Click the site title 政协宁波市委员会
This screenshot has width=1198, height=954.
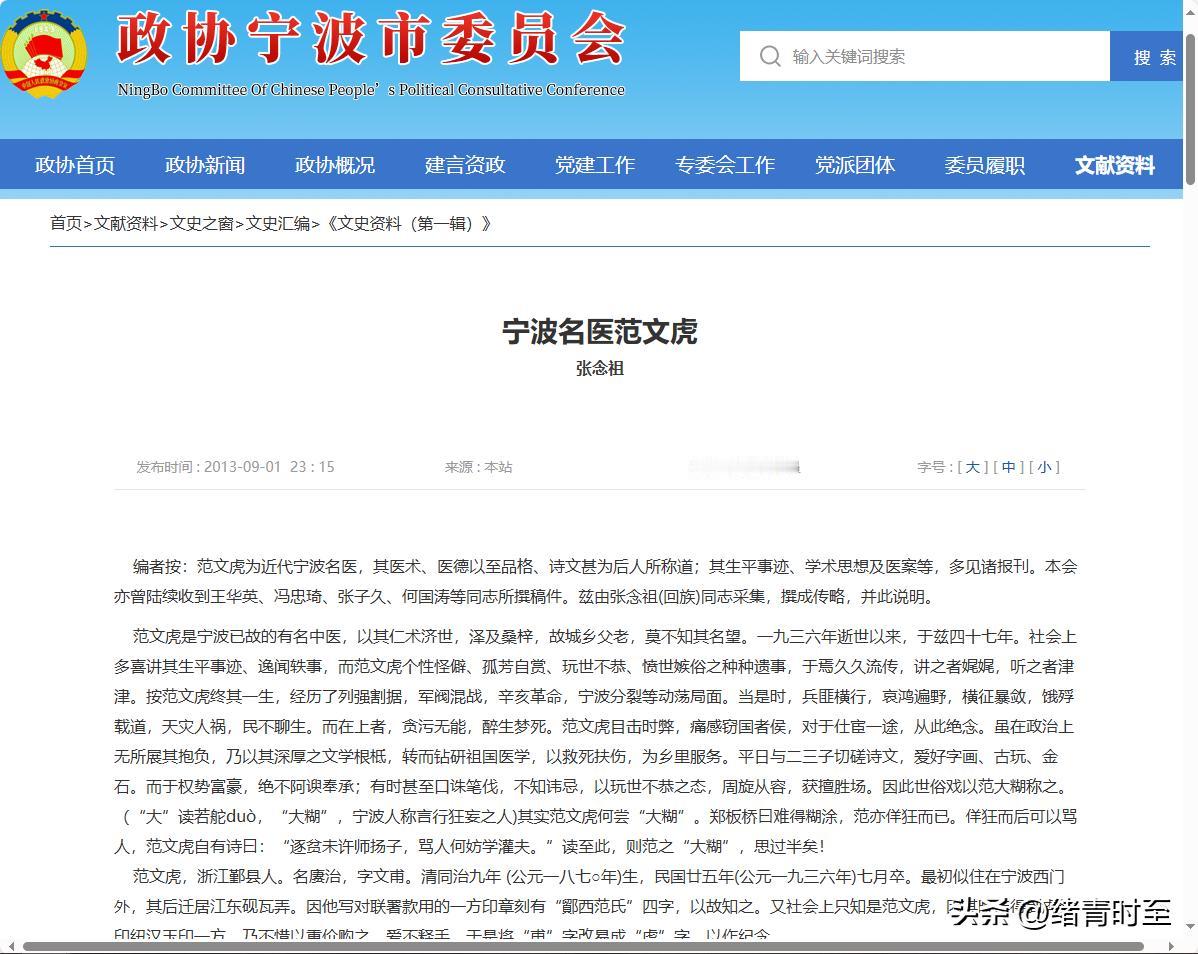pyautogui.click(x=371, y=40)
